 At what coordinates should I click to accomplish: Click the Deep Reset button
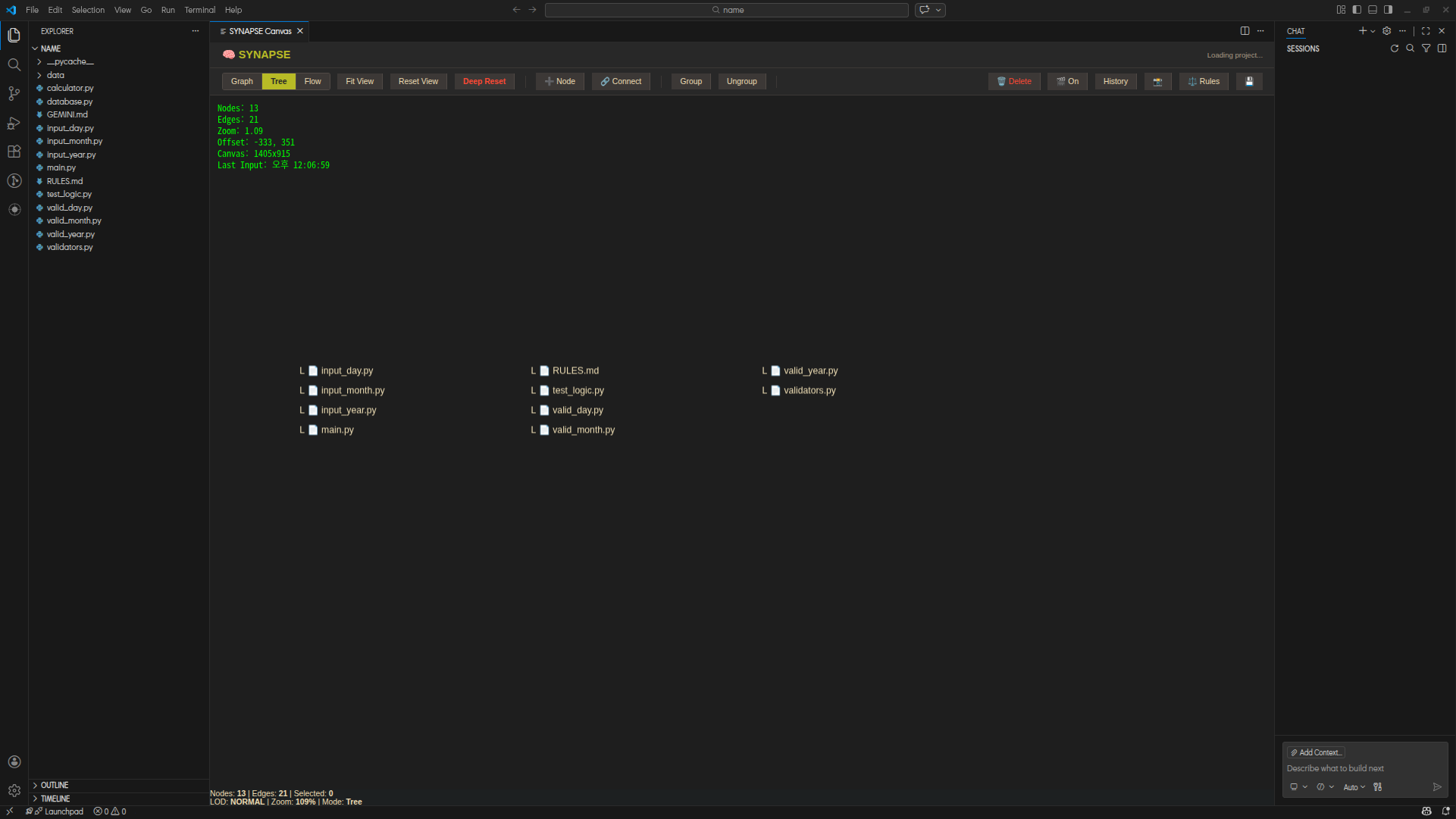(x=484, y=82)
